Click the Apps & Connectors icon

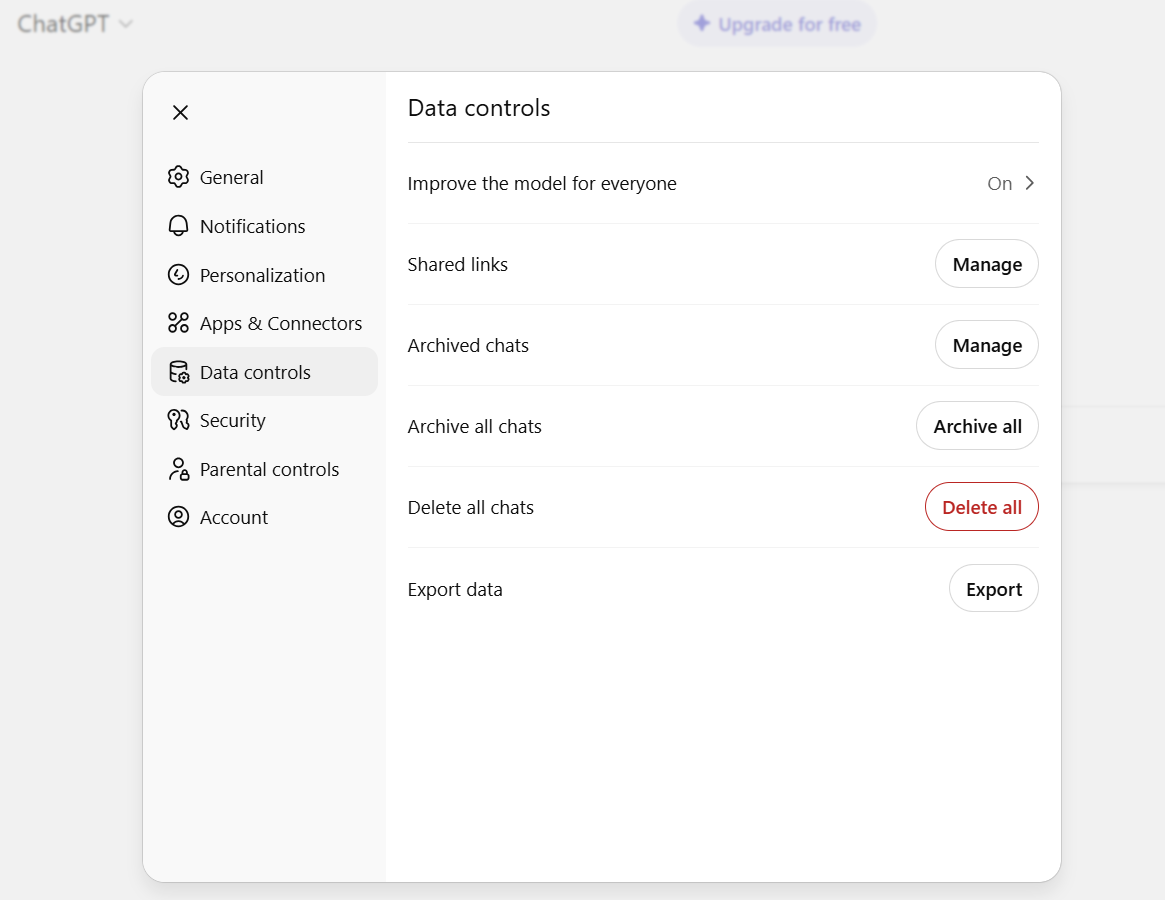click(178, 323)
